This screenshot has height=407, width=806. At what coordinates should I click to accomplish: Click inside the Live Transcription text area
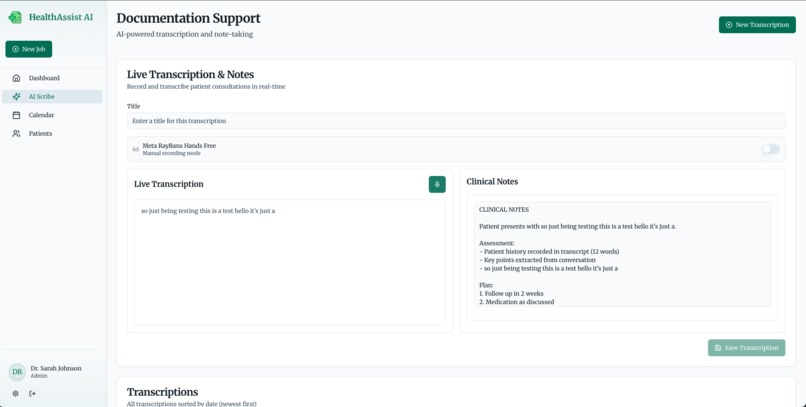[x=289, y=263]
